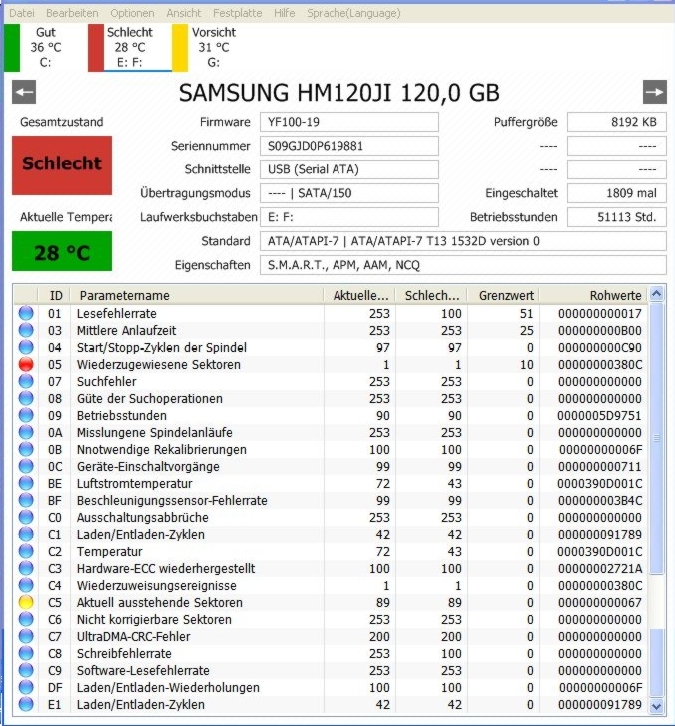The width and height of the screenshot is (675, 726).
Task: Click blue status icon for row E1 Laden/Entladen-Zyklen
Action: [x=26, y=704]
